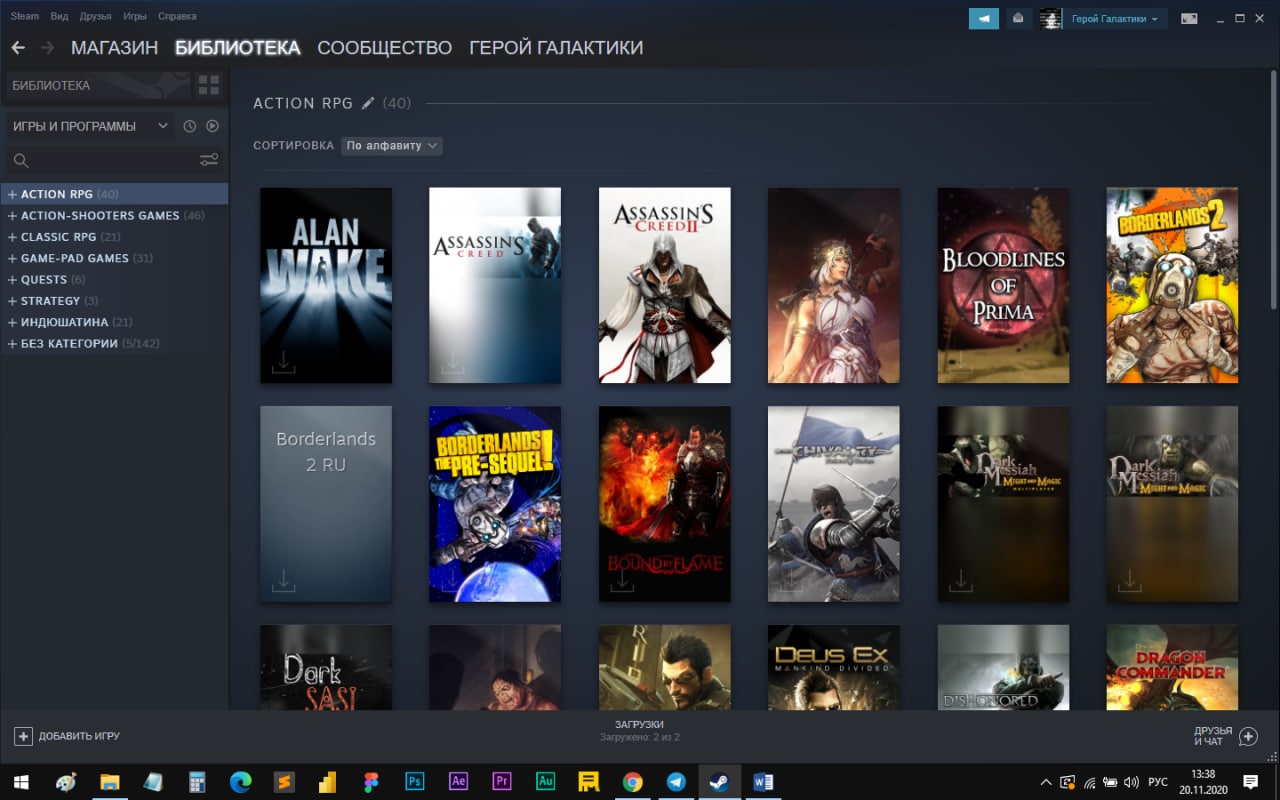Click download icon on Borderlands 2 RU
Screen dimensions: 1280x800
point(283,581)
